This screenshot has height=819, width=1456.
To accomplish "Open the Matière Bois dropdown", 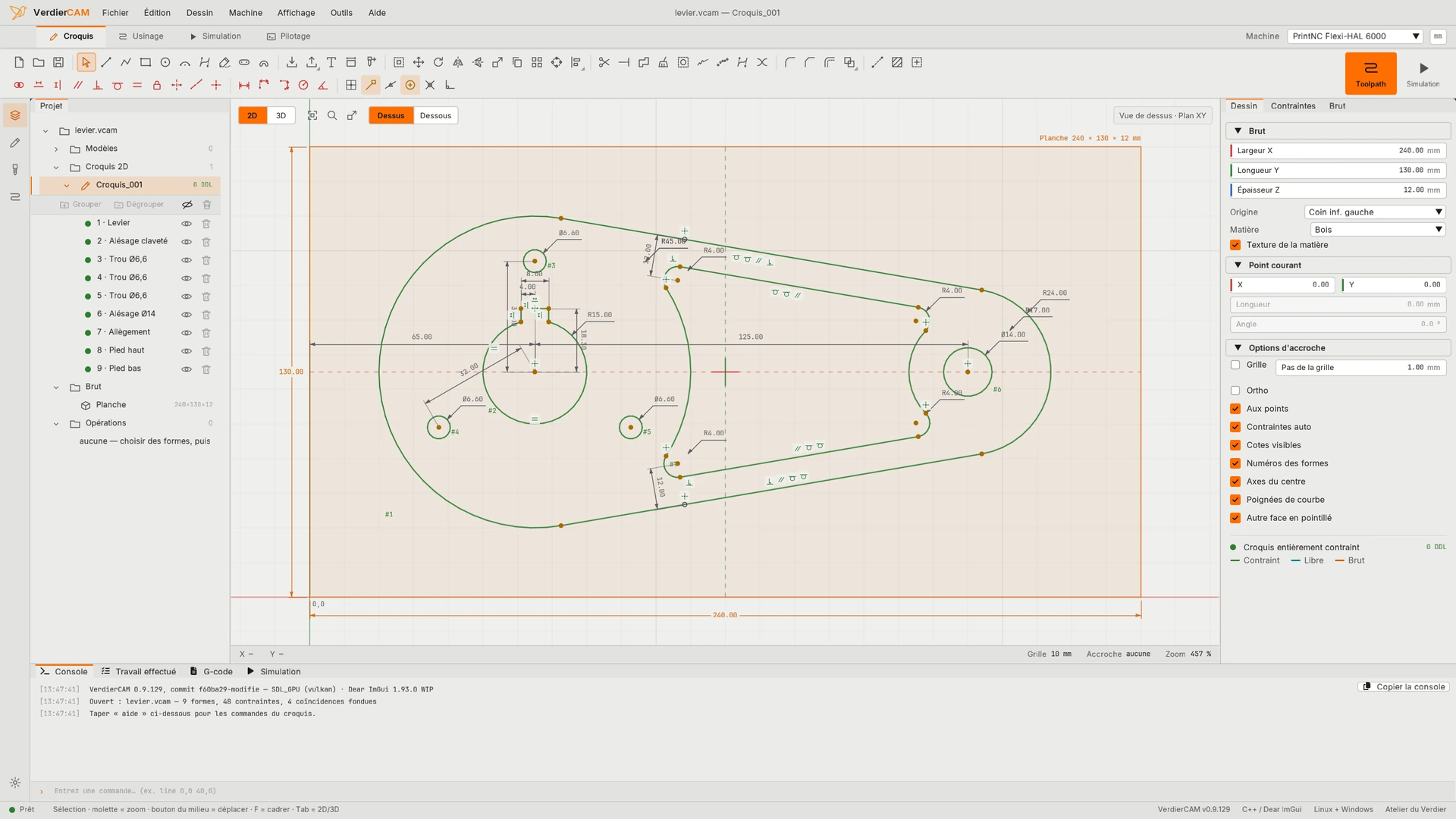I will (1377, 230).
